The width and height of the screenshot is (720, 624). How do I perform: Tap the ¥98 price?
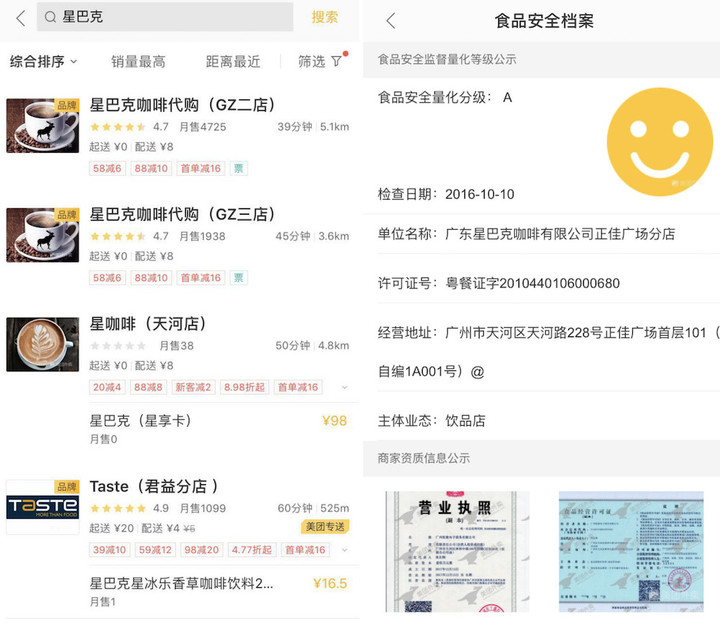tap(334, 421)
